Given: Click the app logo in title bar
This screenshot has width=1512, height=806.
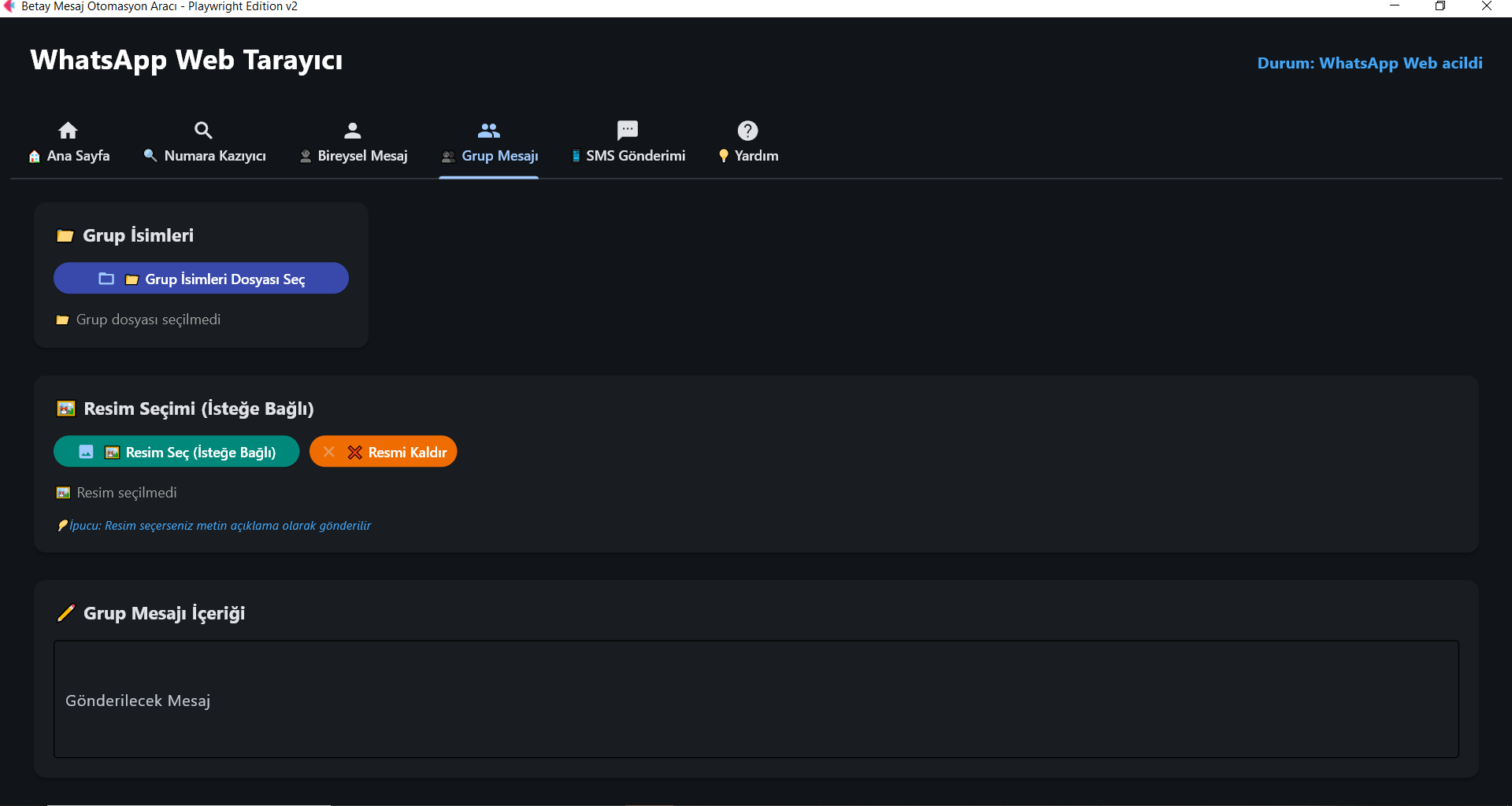Looking at the screenshot, I should [x=9, y=6].
